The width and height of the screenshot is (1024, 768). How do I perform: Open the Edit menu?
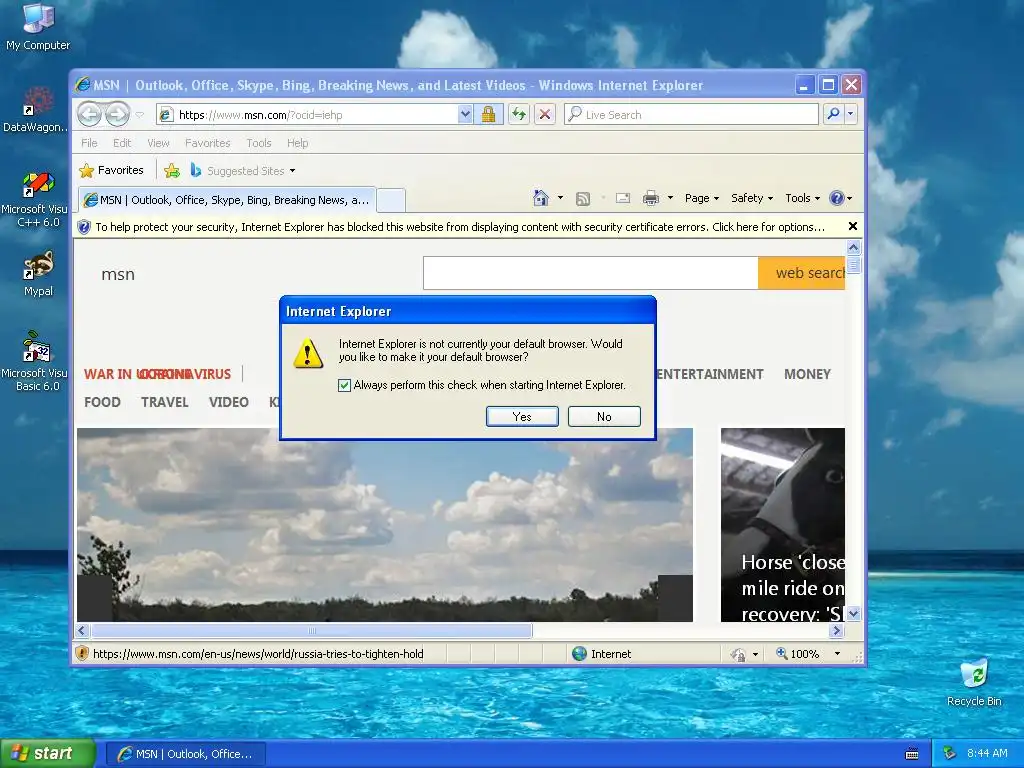point(122,143)
